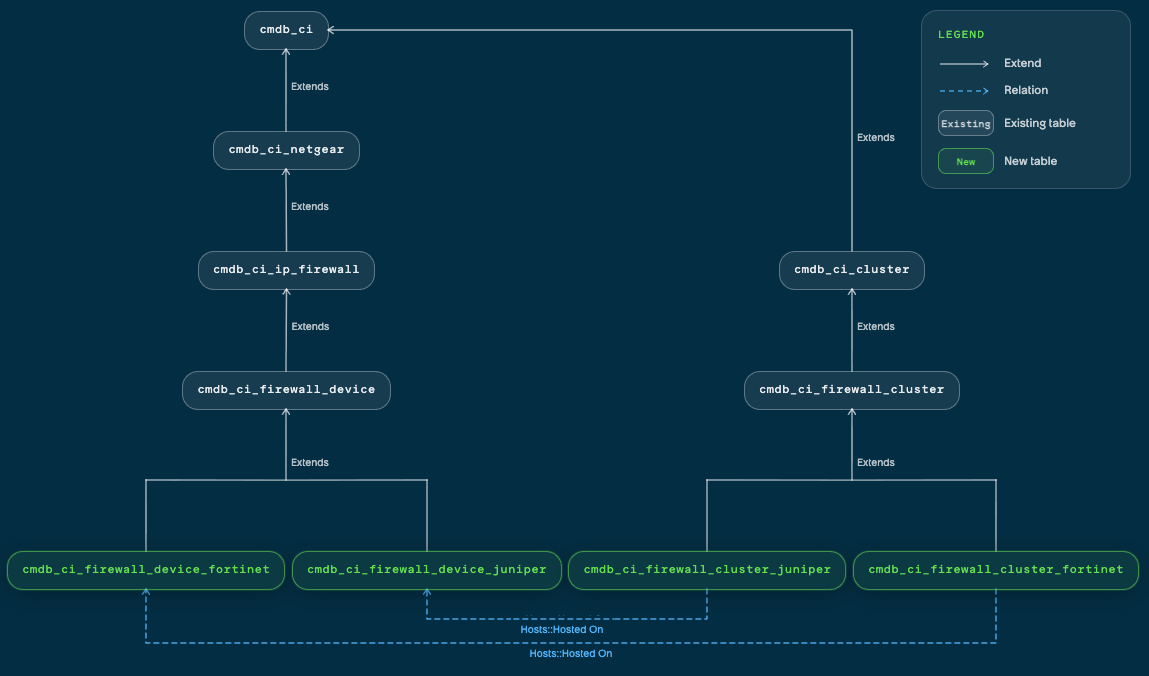Click the dashed Relation arrow in legend
The image size is (1149, 676).
964,91
